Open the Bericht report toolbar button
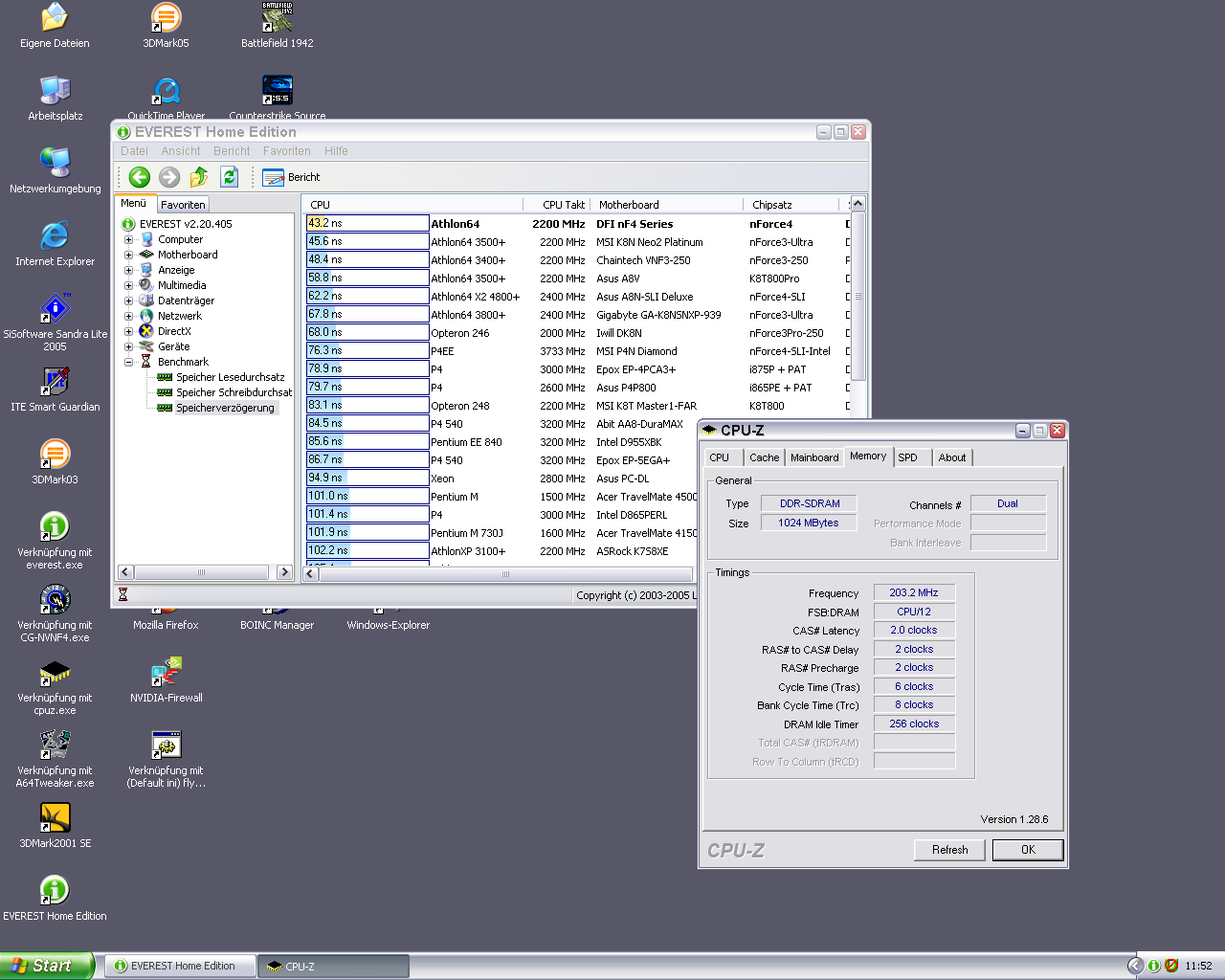The width and height of the screenshot is (1225, 980). [x=291, y=177]
